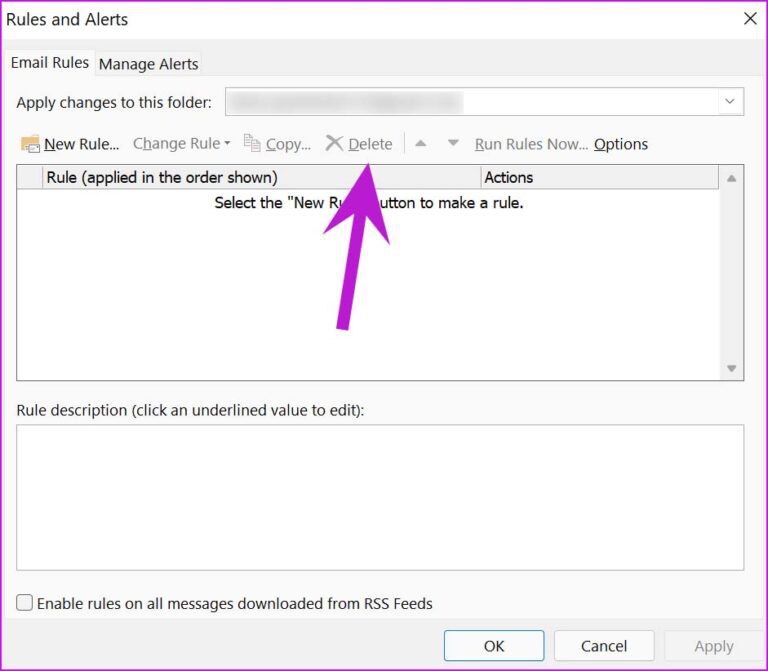This screenshot has width=768, height=671.
Task: Open the Apply changes folder dropdown
Action: tap(730, 101)
